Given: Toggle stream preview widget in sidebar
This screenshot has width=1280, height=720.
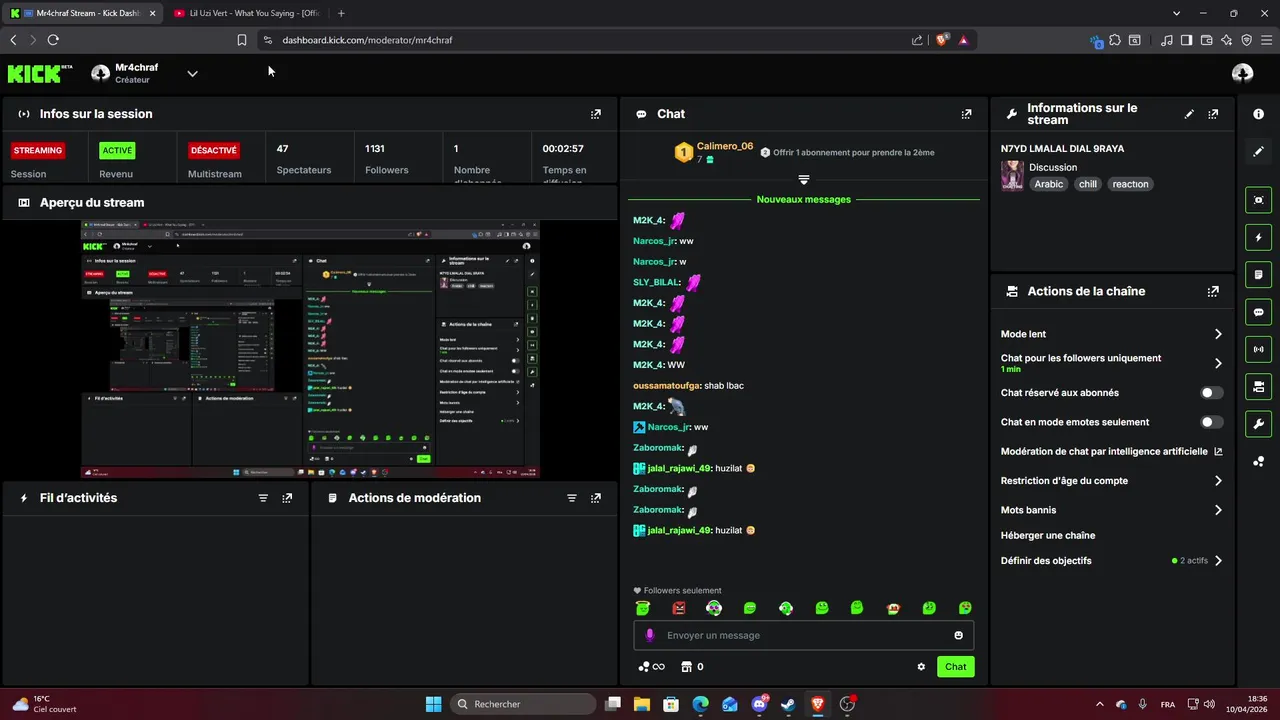Looking at the screenshot, I should [x=1258, y=200].
